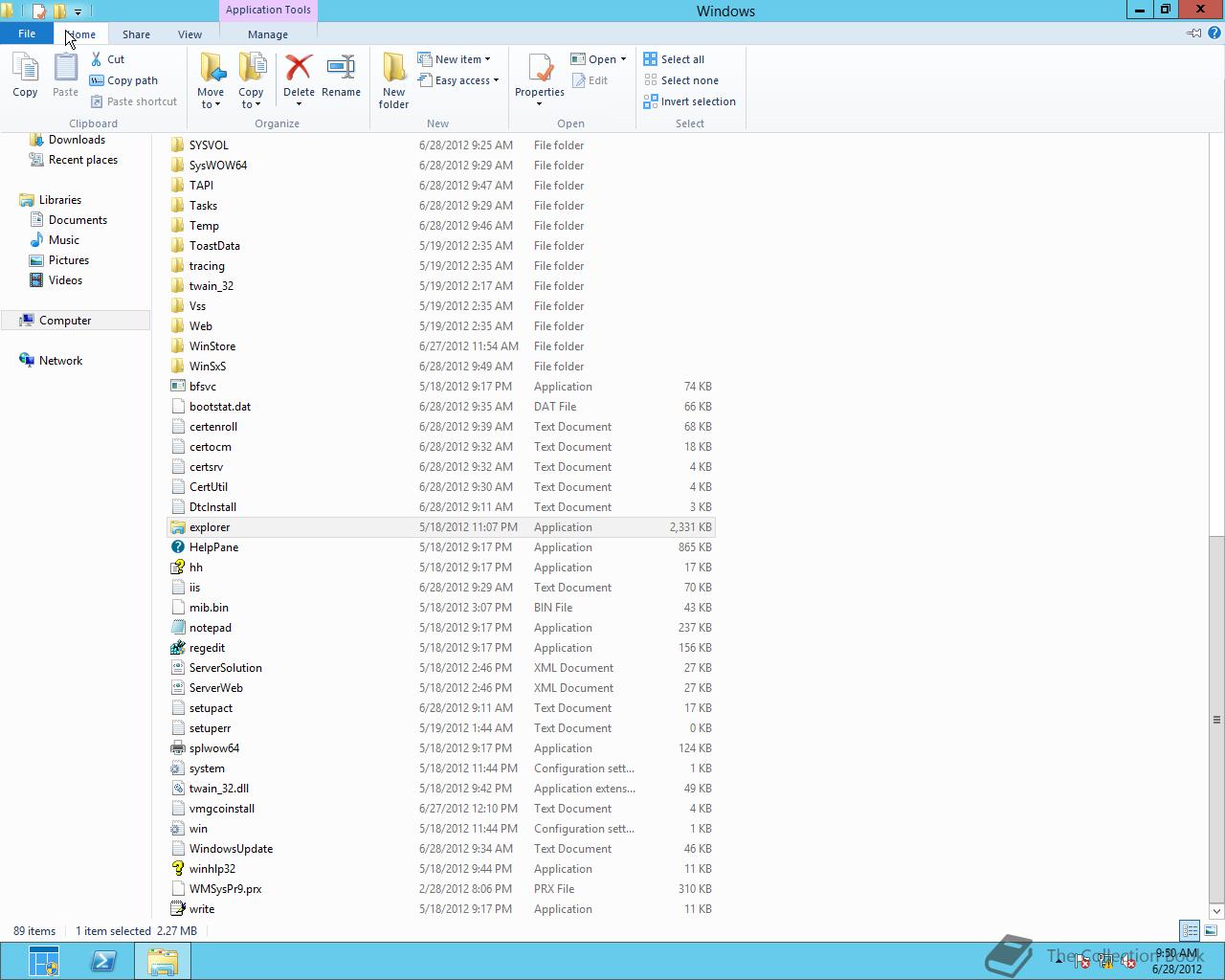Switch to the Home ribbon tab
Viewport: 1225px width, 980px height.
pos(80,33)
